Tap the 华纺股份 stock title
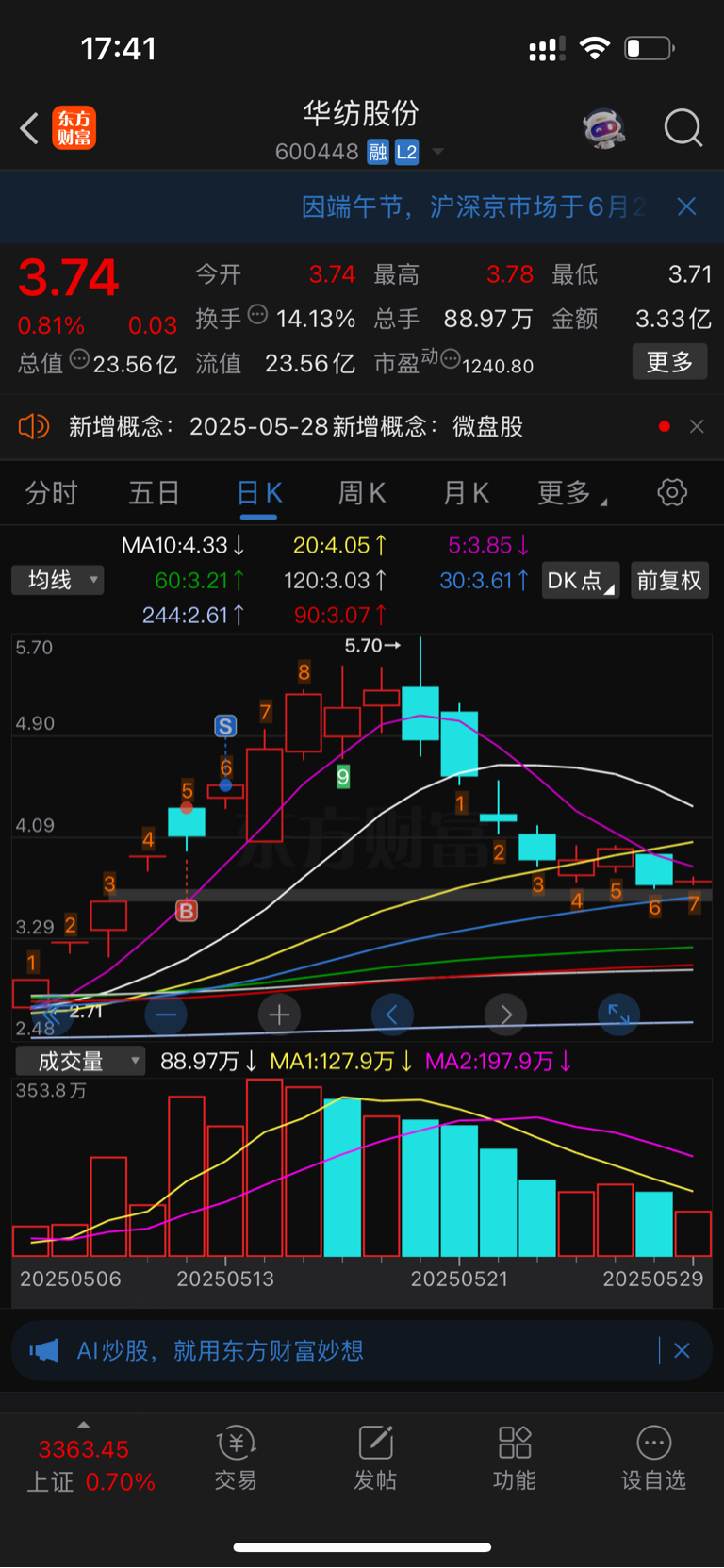The width and height of the screenshot is (724, 1568). pyautogui.click(x=361, y=114)
